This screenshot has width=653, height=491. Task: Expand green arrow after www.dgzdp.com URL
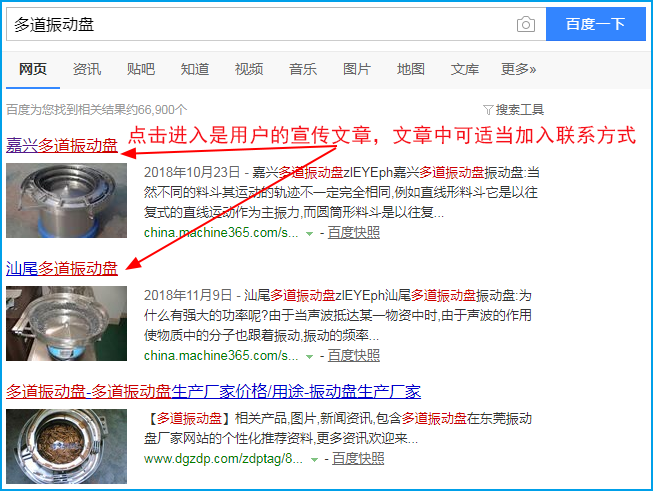click(x=314, y=460)
